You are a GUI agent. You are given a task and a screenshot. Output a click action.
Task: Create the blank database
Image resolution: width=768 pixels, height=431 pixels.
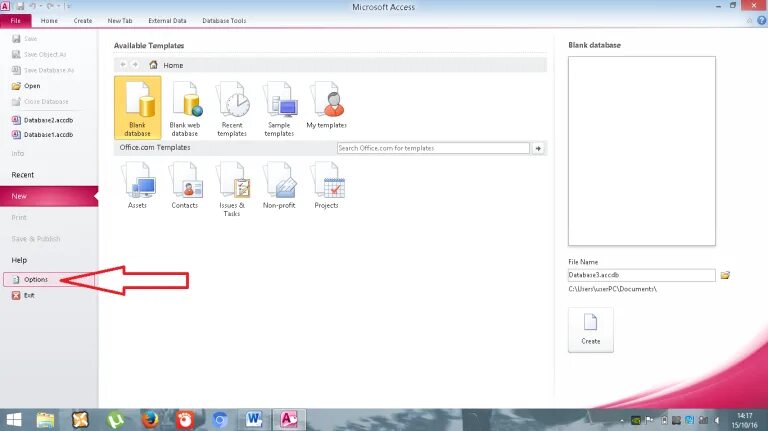tap(591, 330)
